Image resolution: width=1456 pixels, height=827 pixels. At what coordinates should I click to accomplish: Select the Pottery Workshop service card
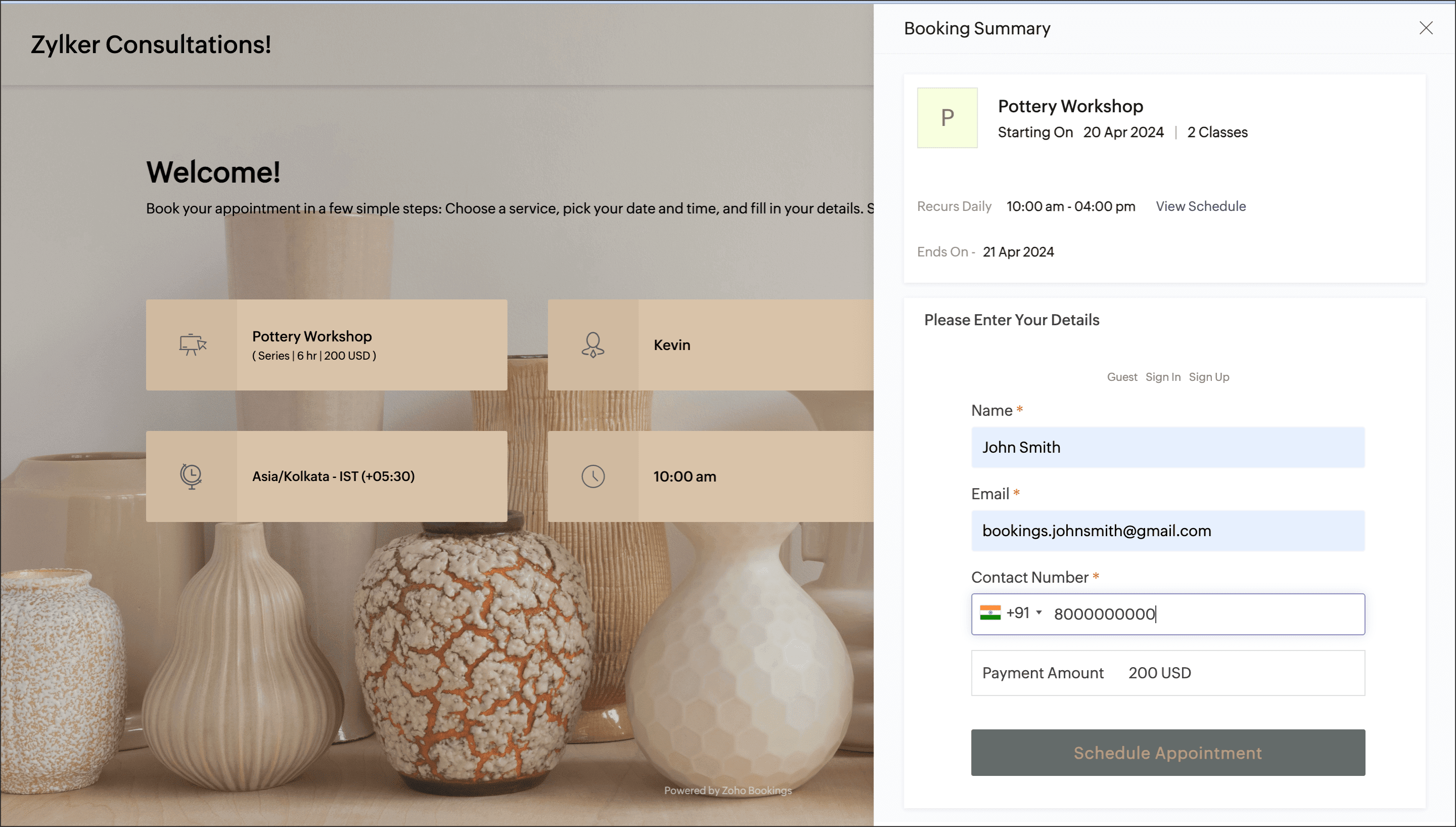click(327, 345)
